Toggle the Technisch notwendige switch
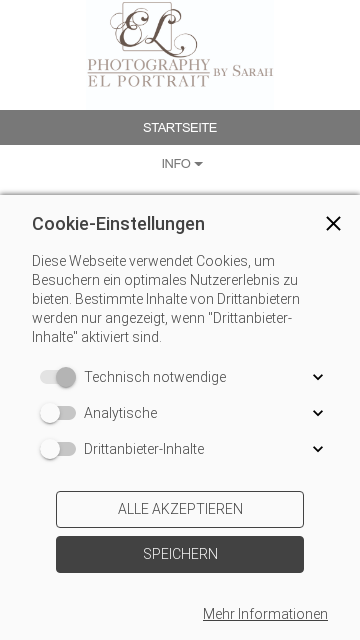This screenshot has width=360, height=640. point(58,377)
